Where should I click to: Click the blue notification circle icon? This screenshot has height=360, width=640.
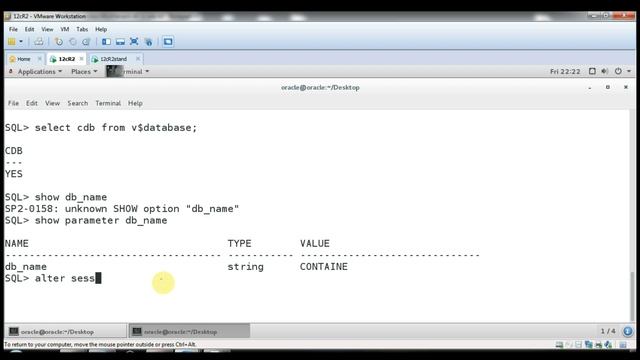[628, 331]
